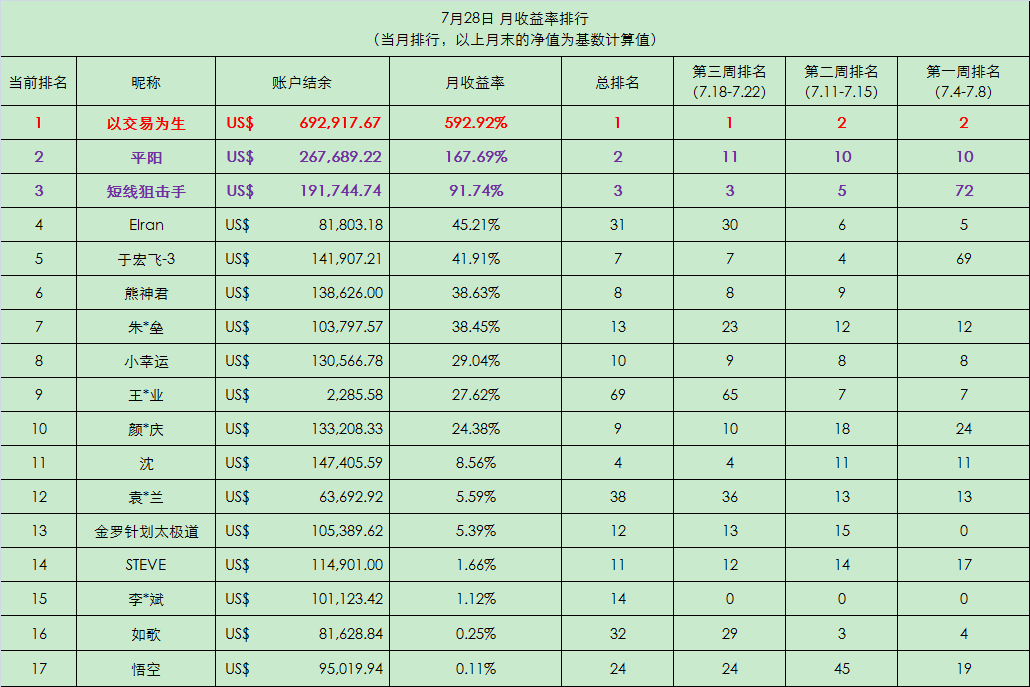Click nickname "Elran"

[x=146, y=225]
